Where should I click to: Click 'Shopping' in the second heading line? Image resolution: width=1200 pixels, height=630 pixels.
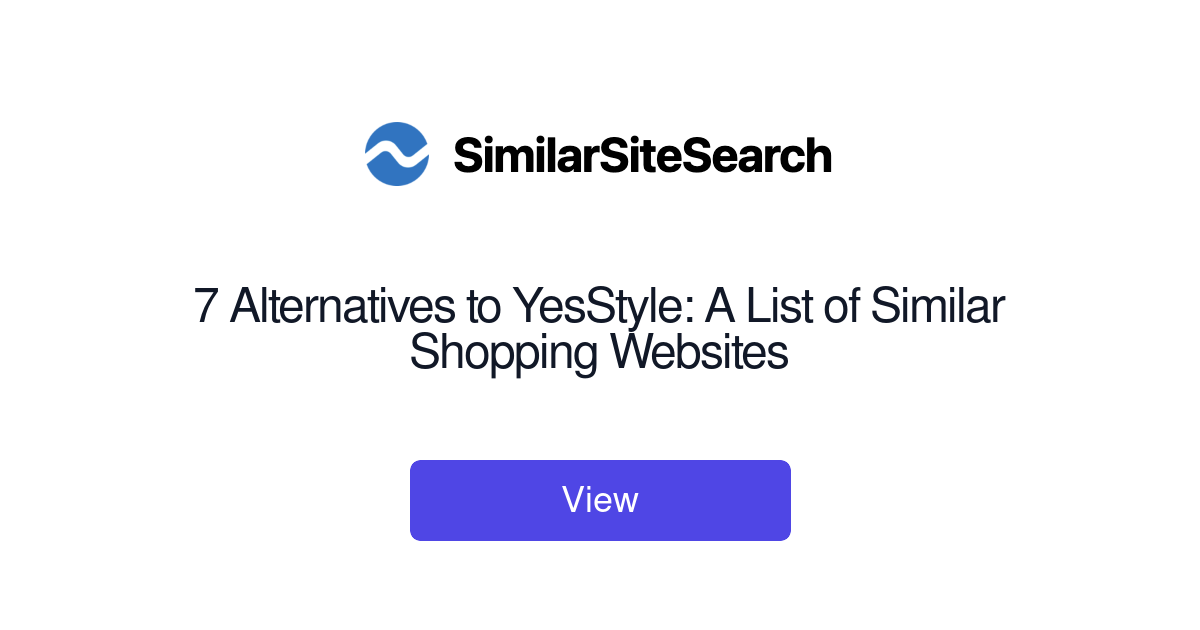pos(504,353)
